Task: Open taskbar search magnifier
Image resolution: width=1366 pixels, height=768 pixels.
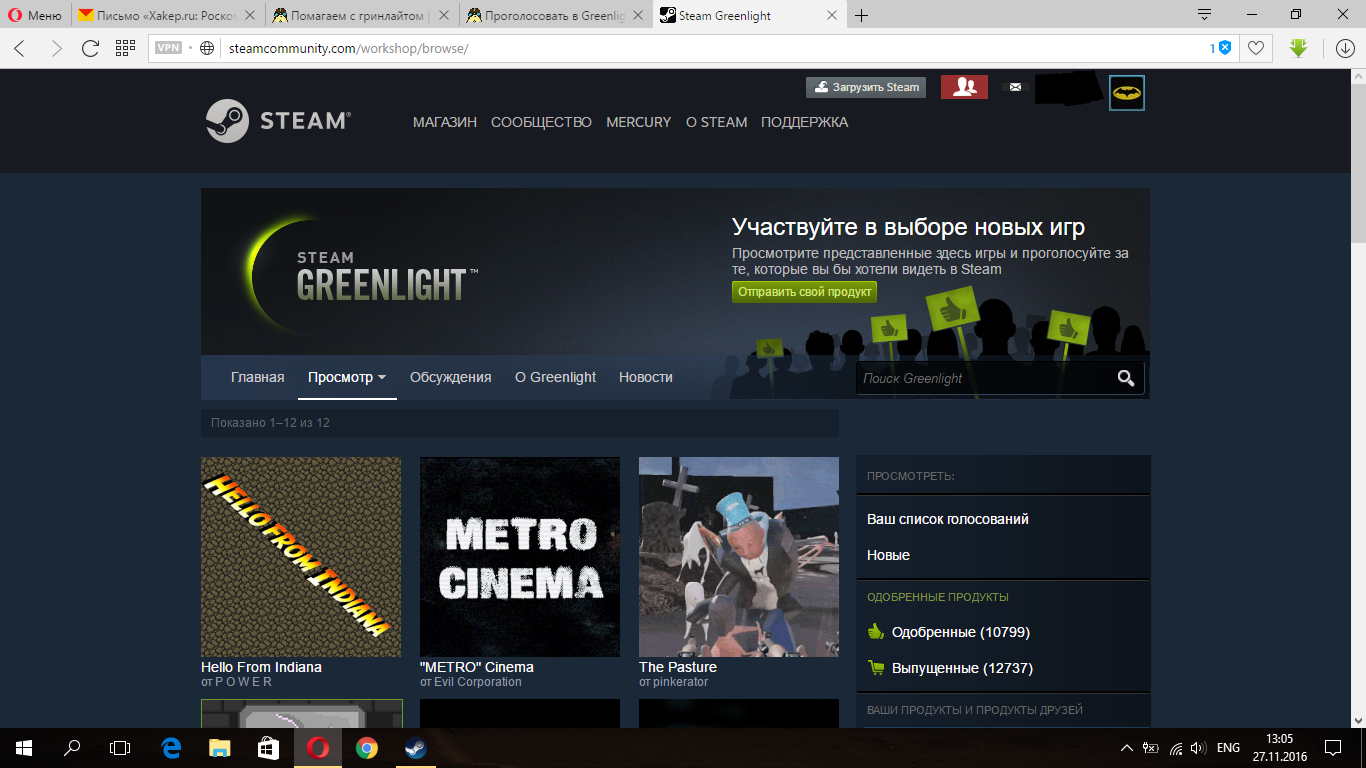Action: (72, 748)
